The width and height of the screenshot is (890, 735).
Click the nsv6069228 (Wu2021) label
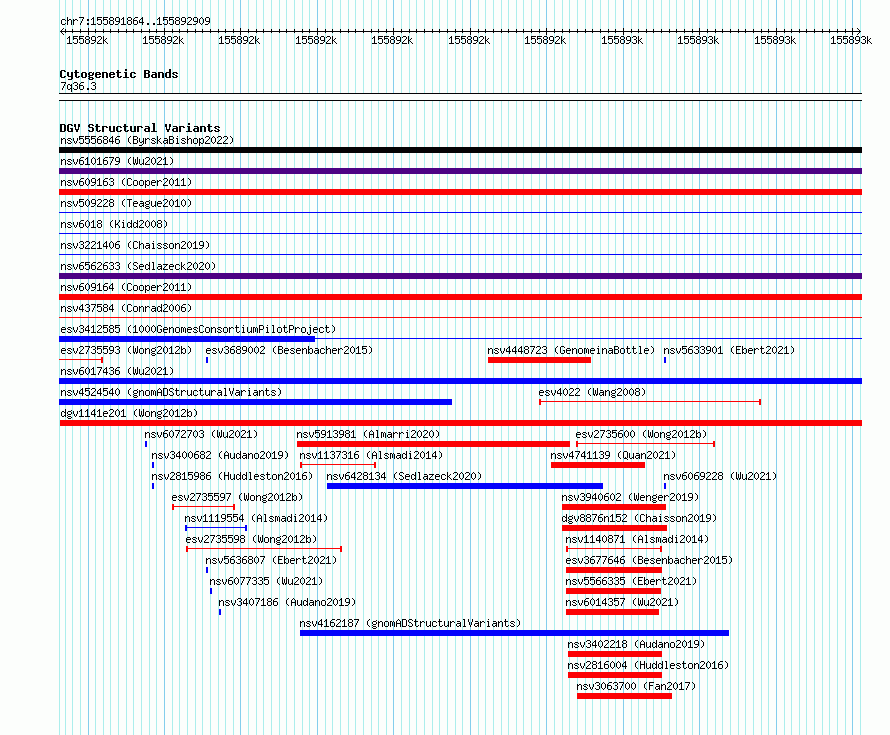click(x=720, y=476)
